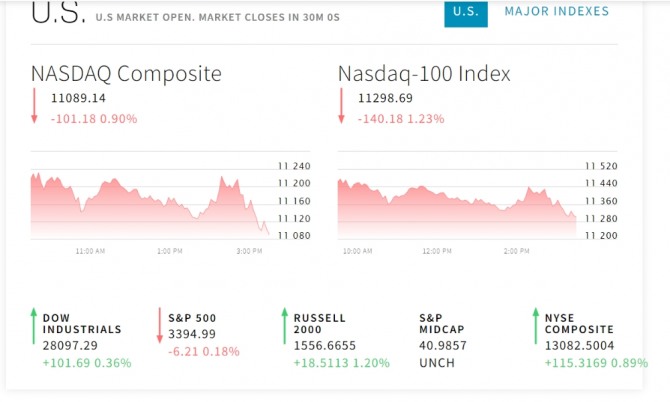Open the NYSE Composite index link

point(578,323)
